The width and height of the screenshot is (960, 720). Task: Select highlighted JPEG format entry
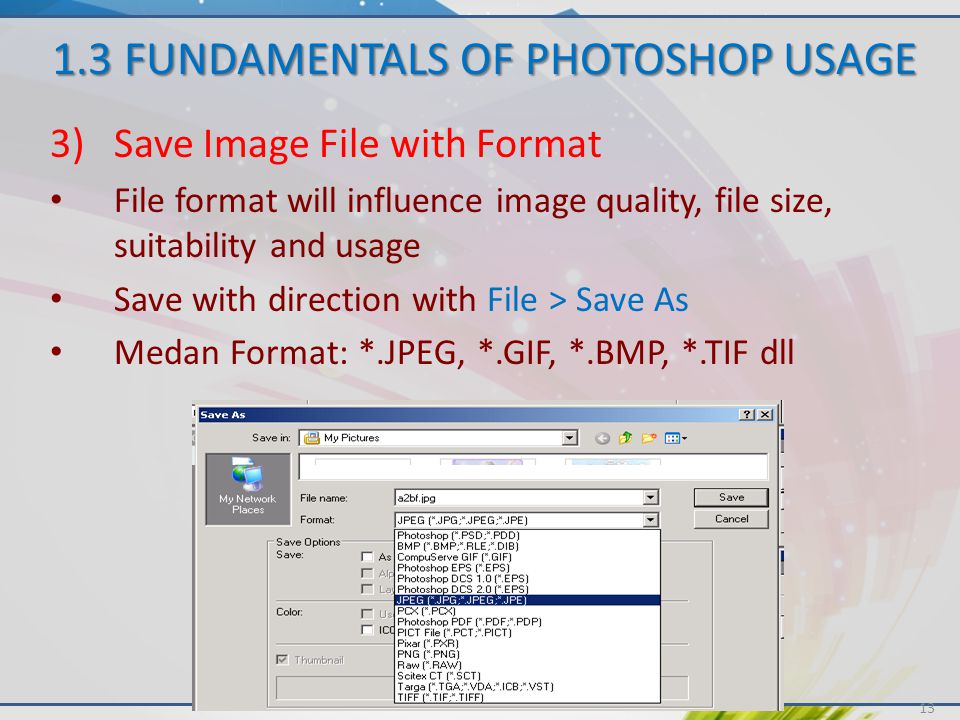click(527, 600)
